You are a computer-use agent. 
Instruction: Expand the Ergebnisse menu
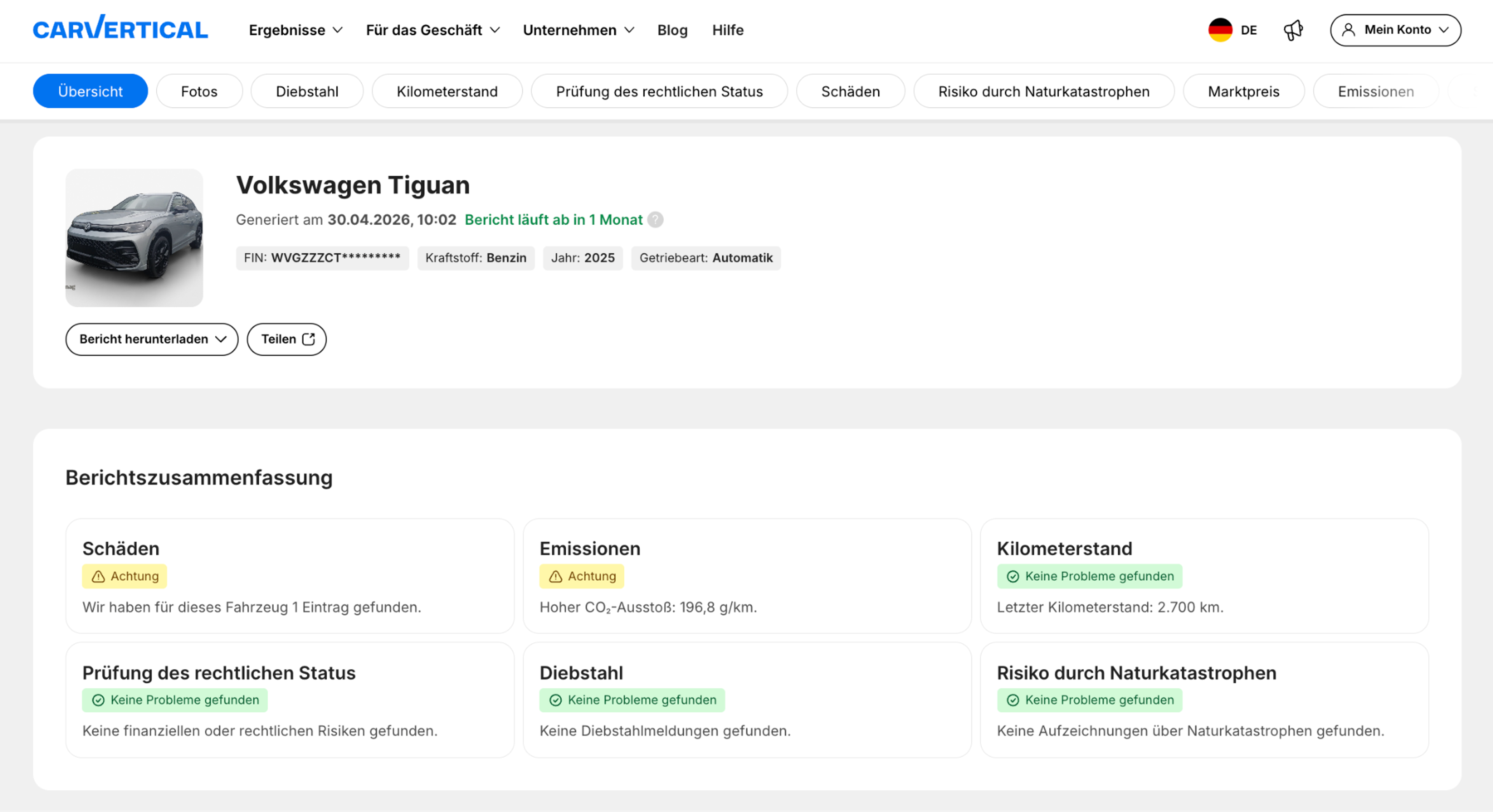(x=295, y=30)
